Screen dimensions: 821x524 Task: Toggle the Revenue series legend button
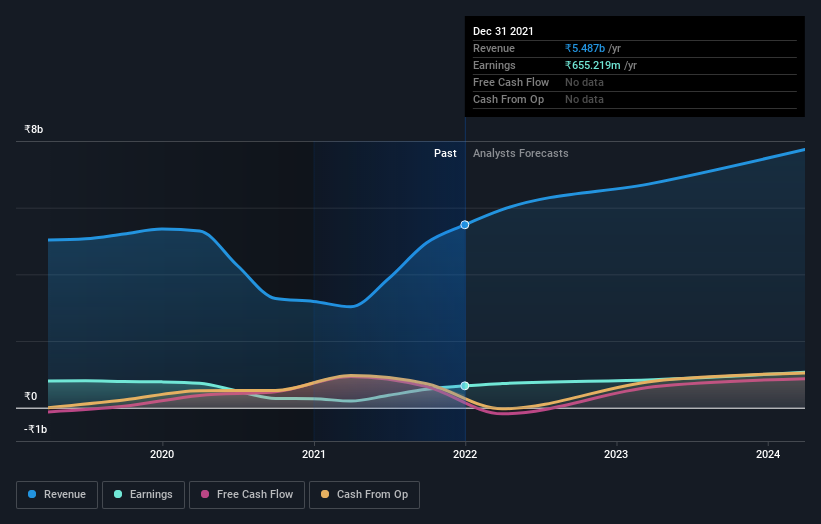coord(57,495)
